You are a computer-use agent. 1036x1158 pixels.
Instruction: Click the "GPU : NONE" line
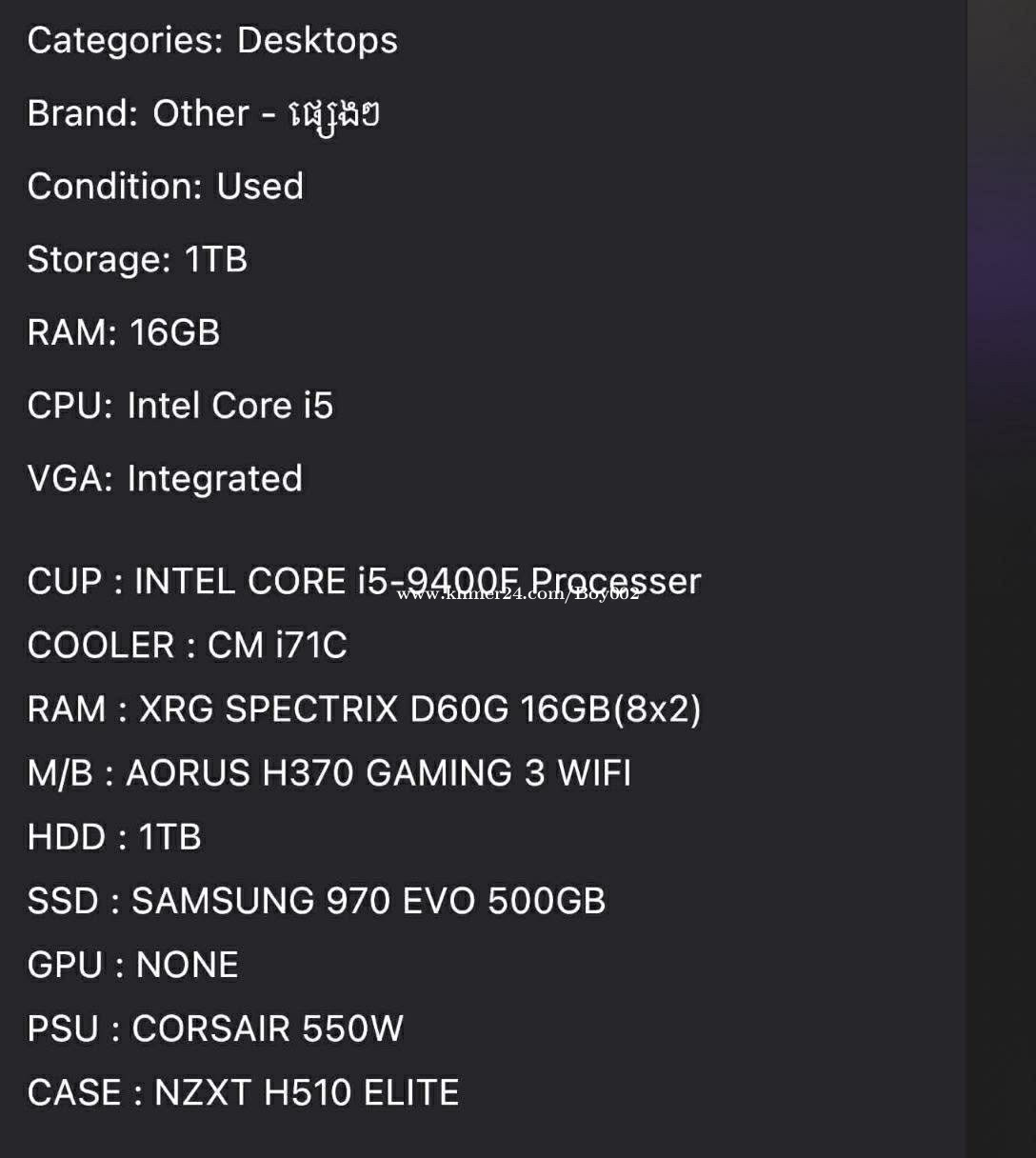coord(132,965)
